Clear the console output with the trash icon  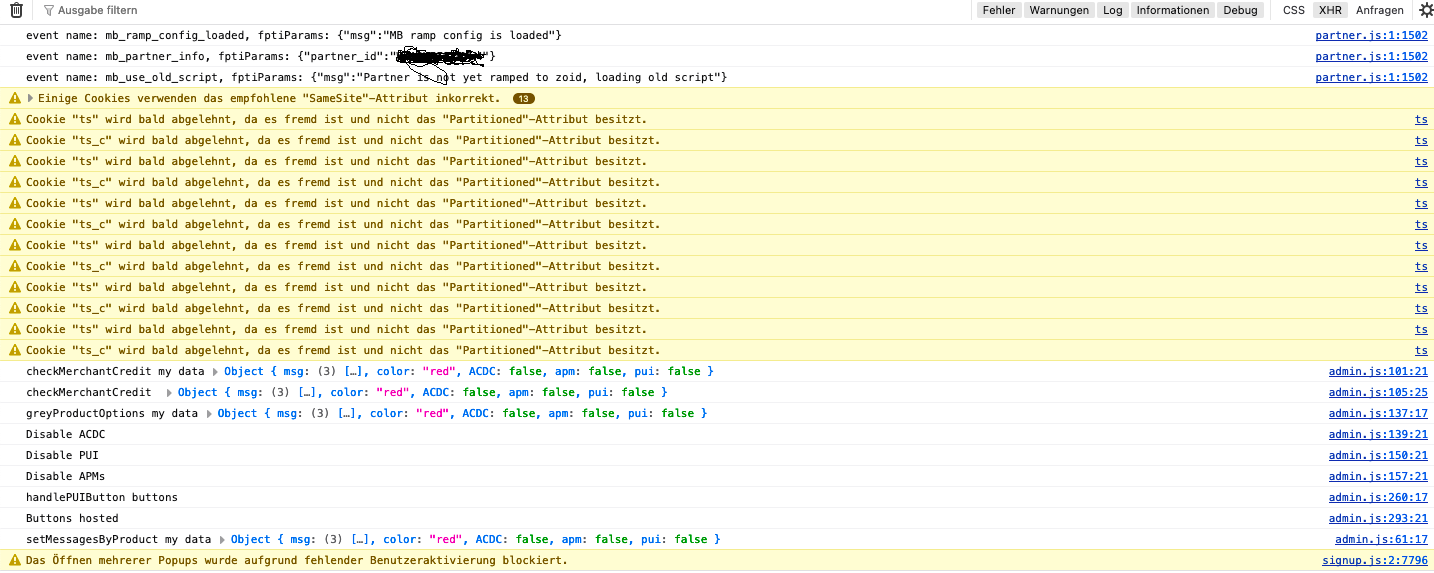[x=16, y=11]
